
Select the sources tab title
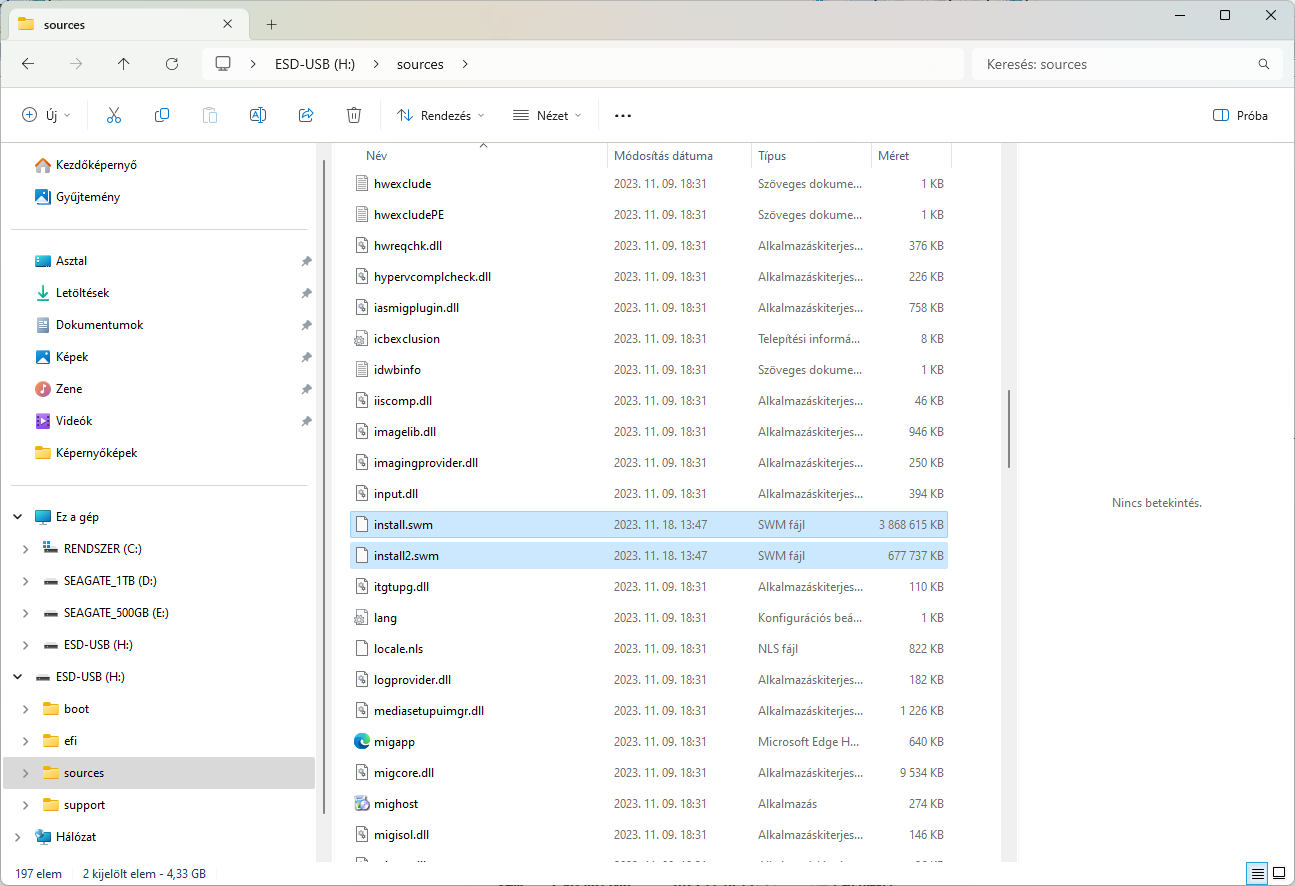tap(64, 25)
